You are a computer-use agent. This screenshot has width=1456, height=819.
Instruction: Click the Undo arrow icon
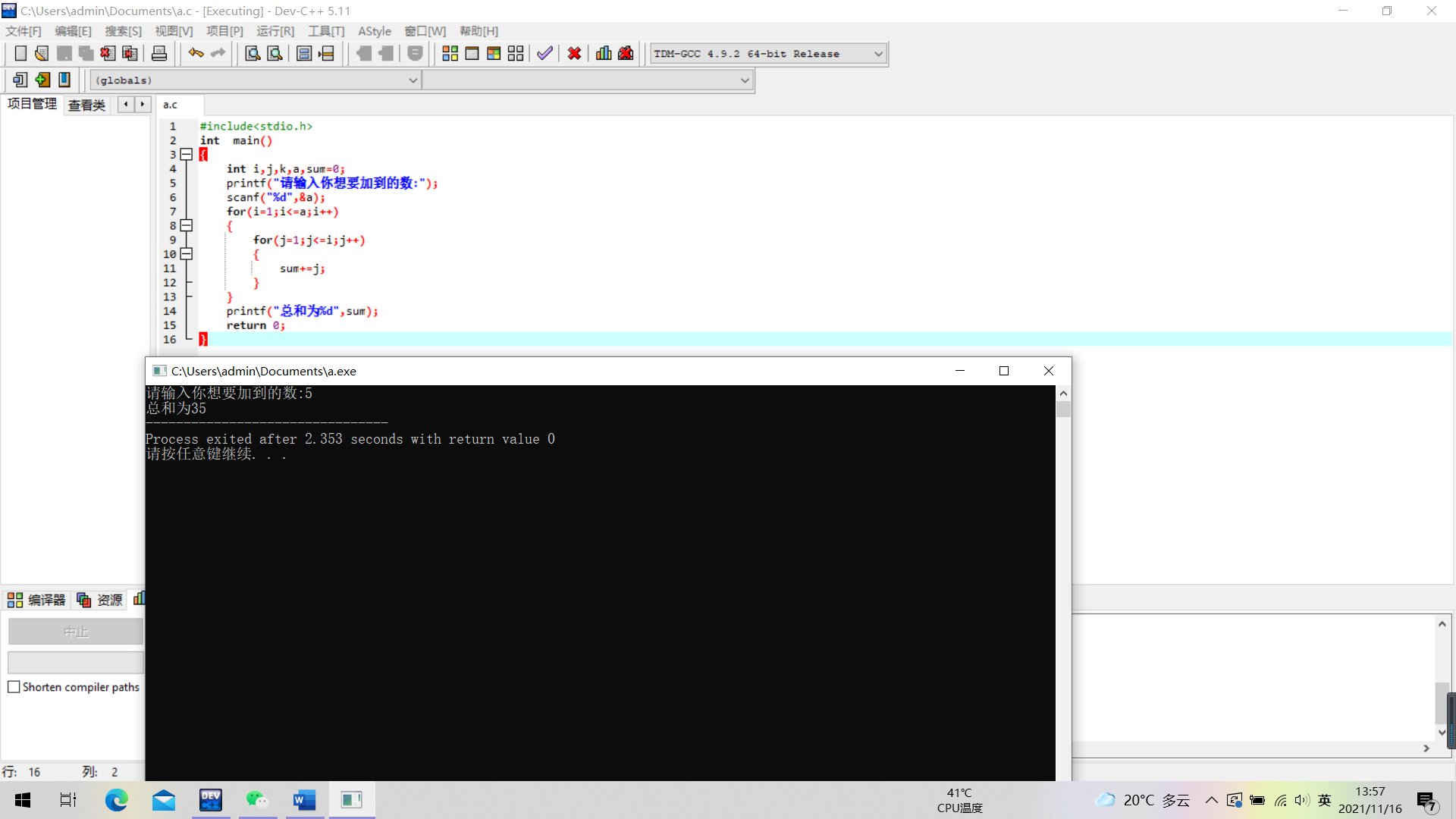[x=196, y=53]
